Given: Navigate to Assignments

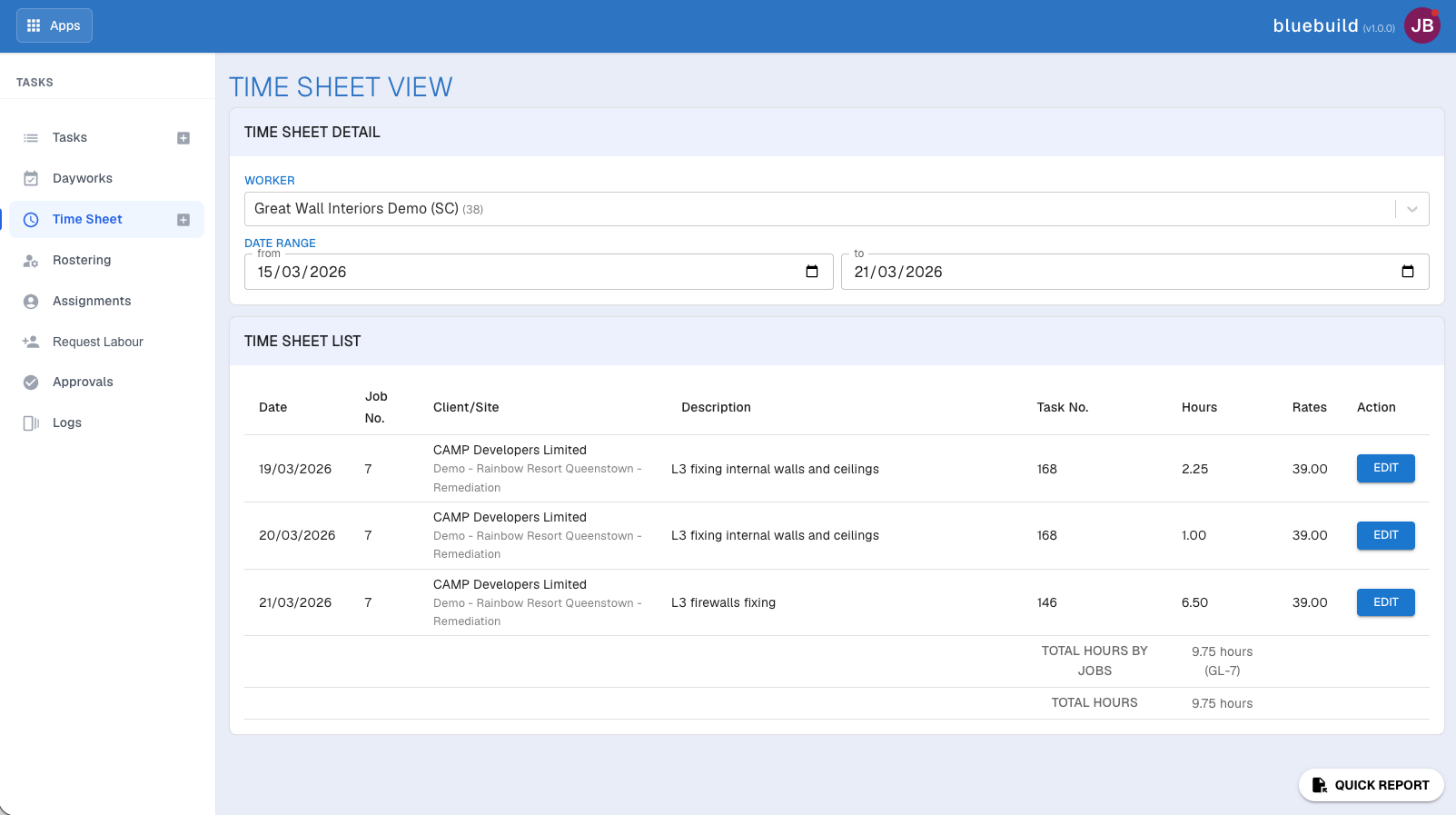Looking at the screenshot, I should (x=92, y=302).
